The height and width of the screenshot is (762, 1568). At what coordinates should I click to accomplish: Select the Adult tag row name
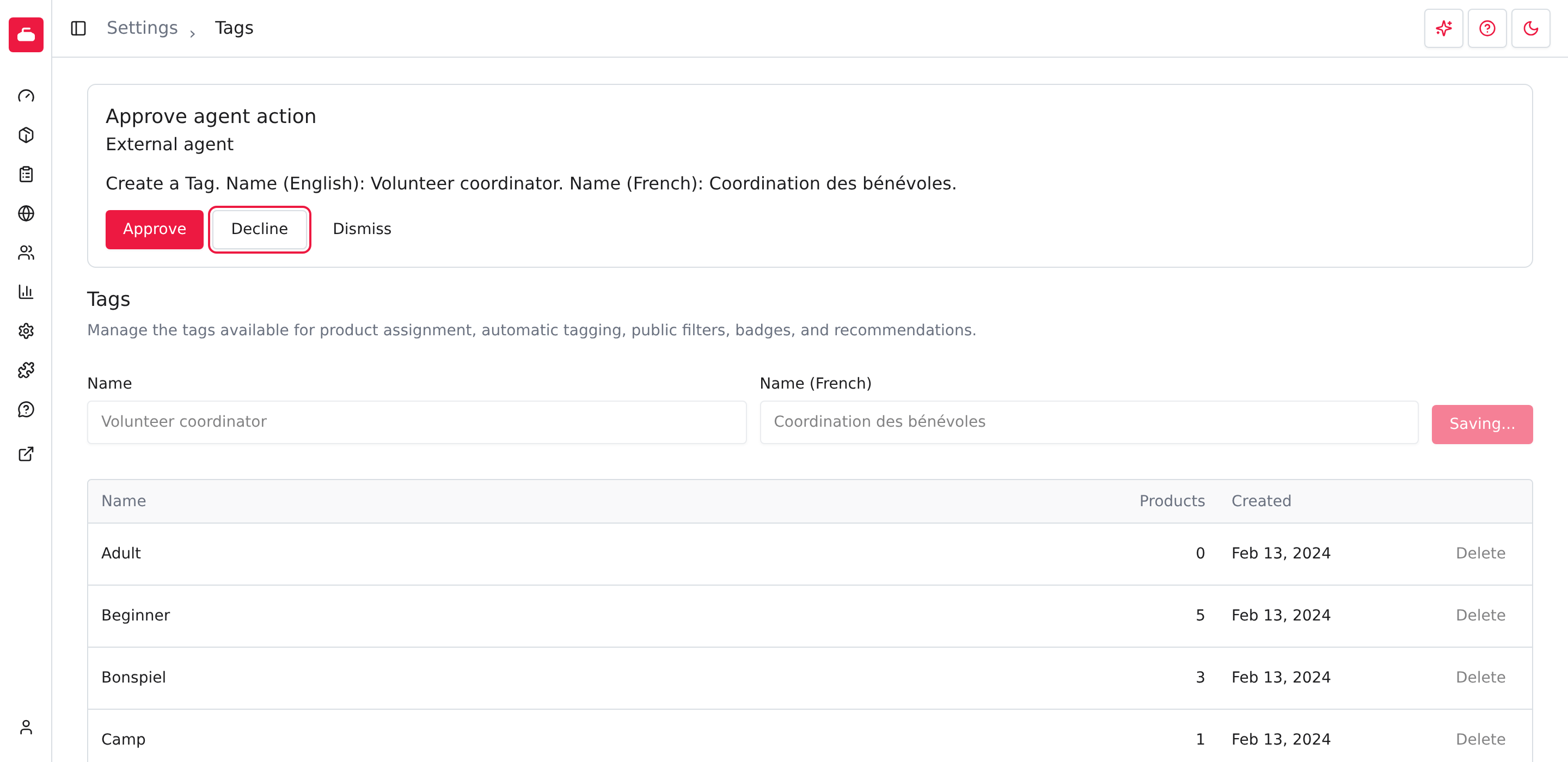[121, 553]
